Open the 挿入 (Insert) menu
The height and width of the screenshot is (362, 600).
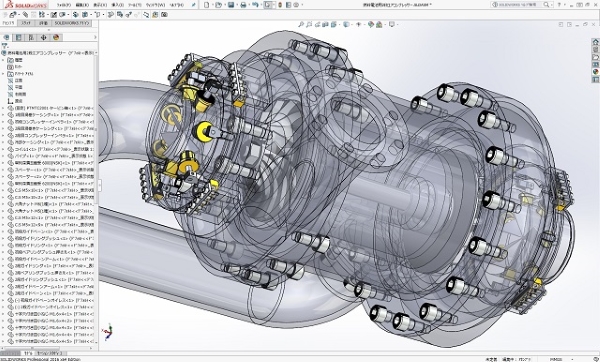click(117, 5)
